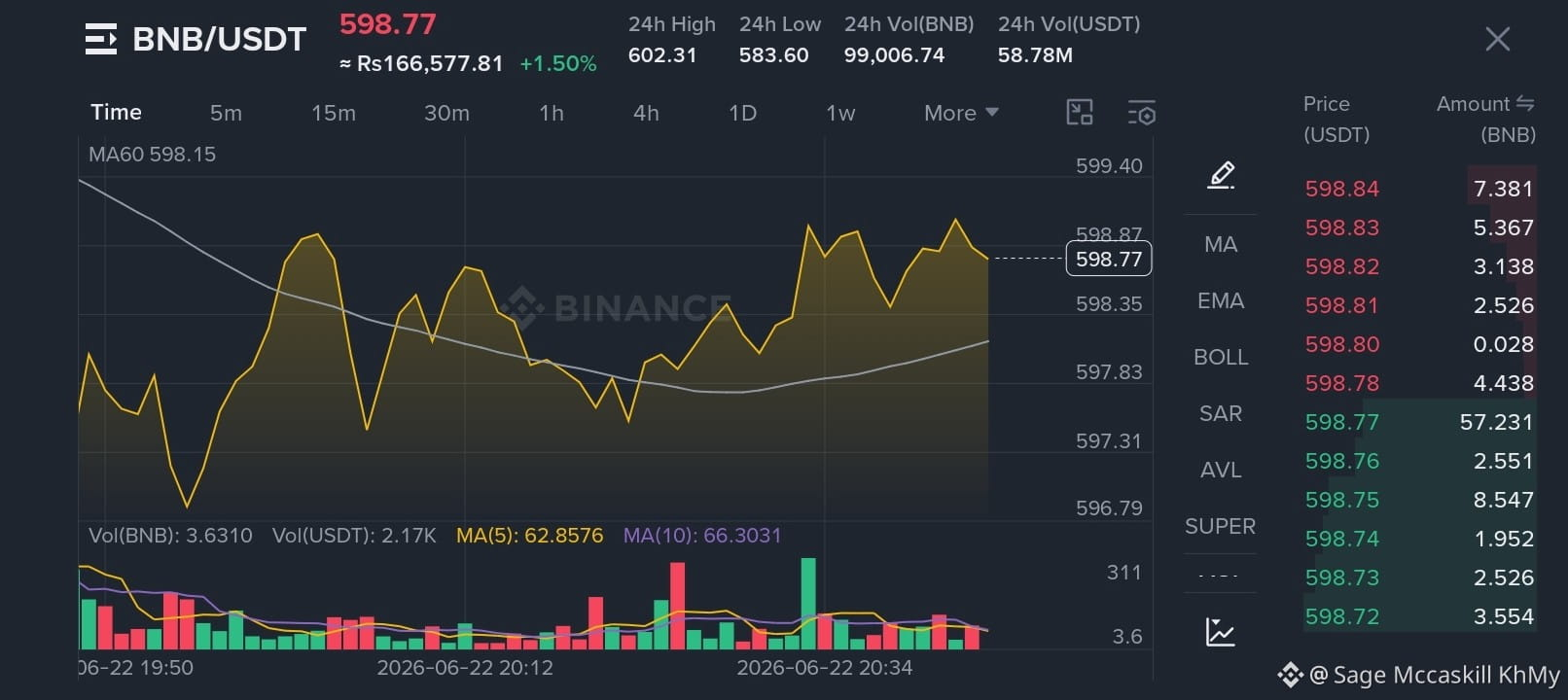
Task: Switch to the 1h interval
Action: click(x=552, y=113)
